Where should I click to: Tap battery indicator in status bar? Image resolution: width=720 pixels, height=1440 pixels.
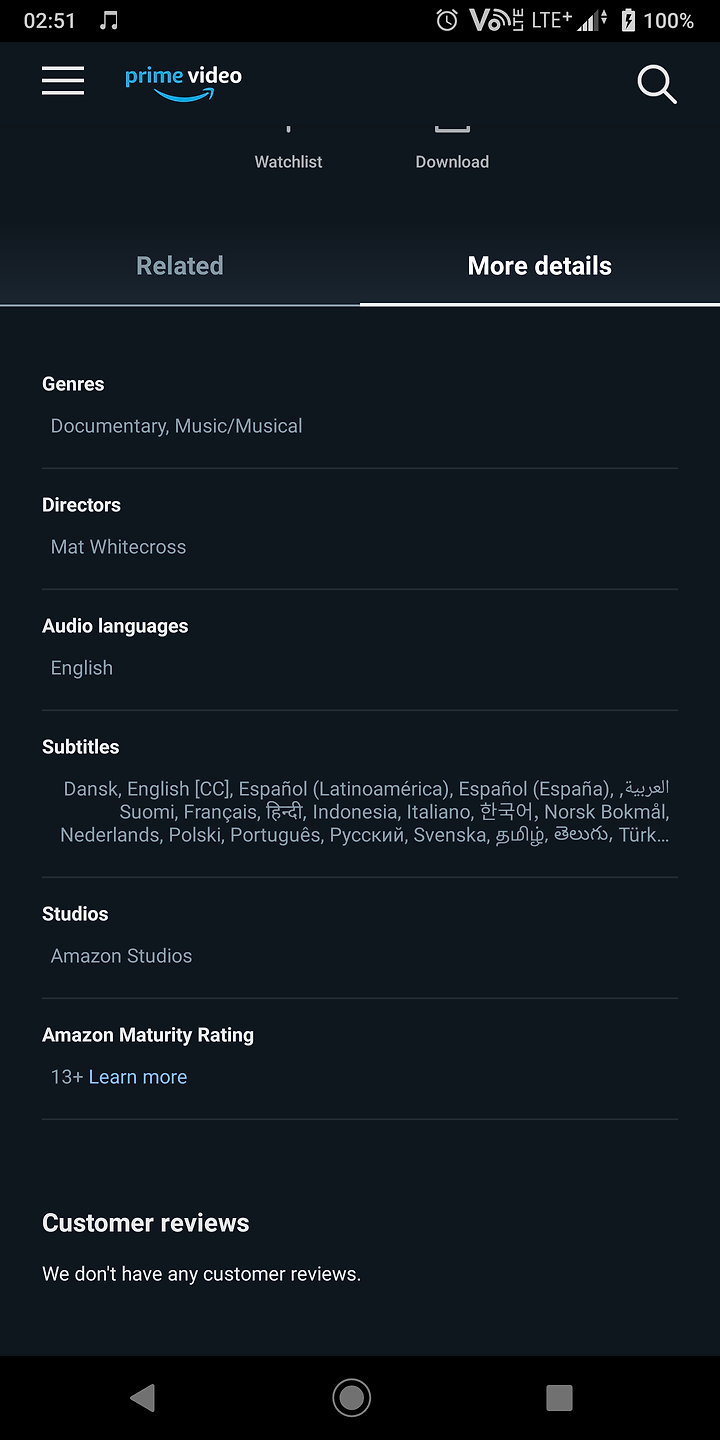tap(628, 20)
